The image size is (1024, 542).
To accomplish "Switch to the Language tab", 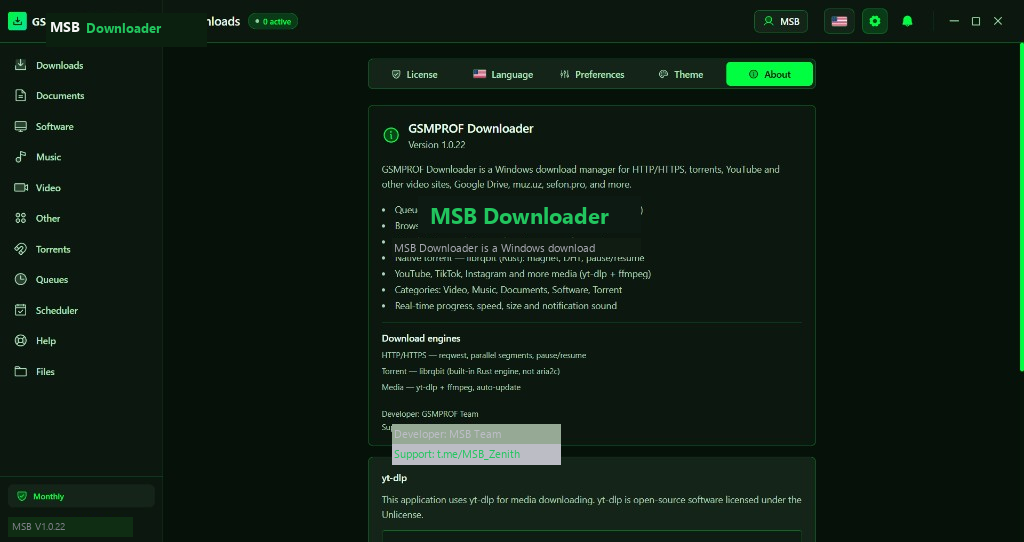I will 503,74.
